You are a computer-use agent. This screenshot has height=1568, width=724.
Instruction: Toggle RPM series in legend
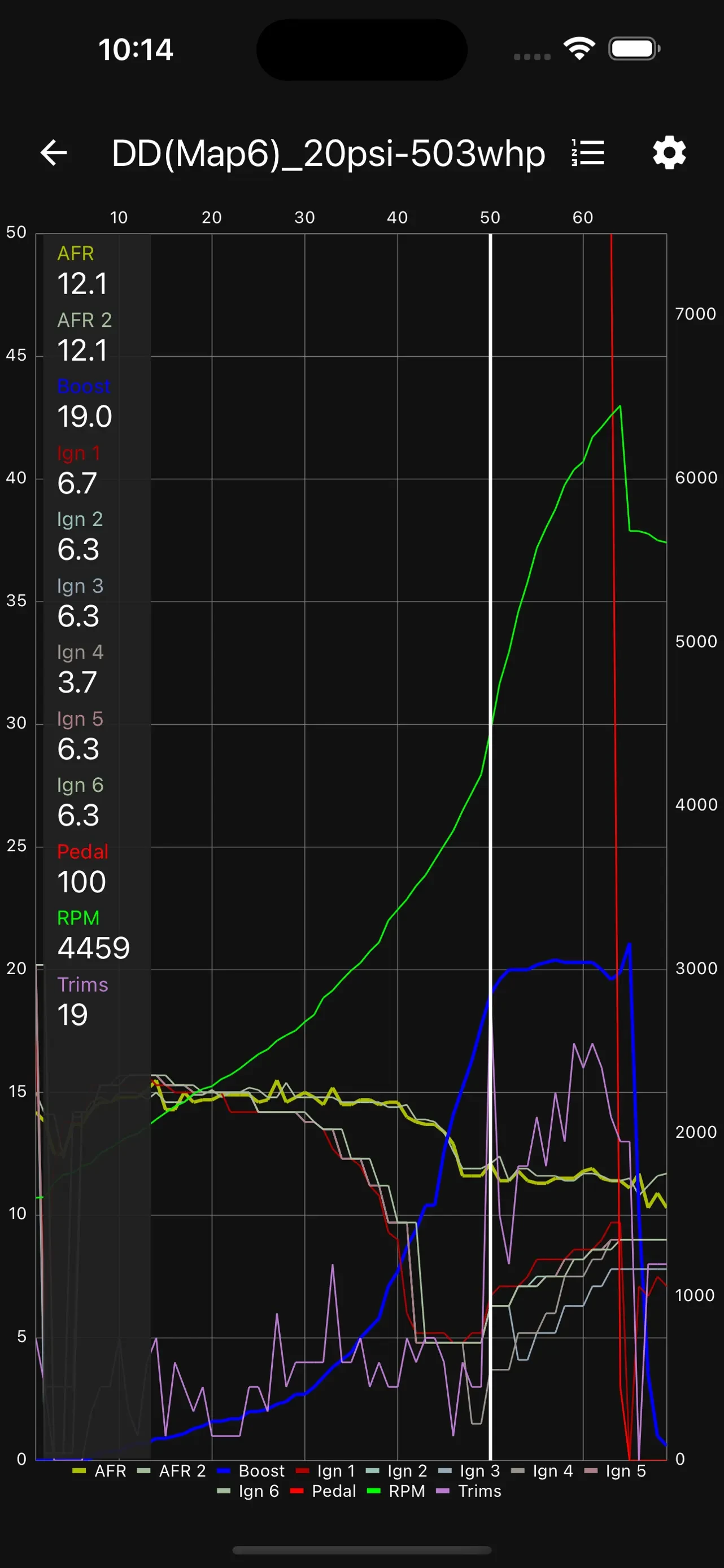pos(396,1491)
